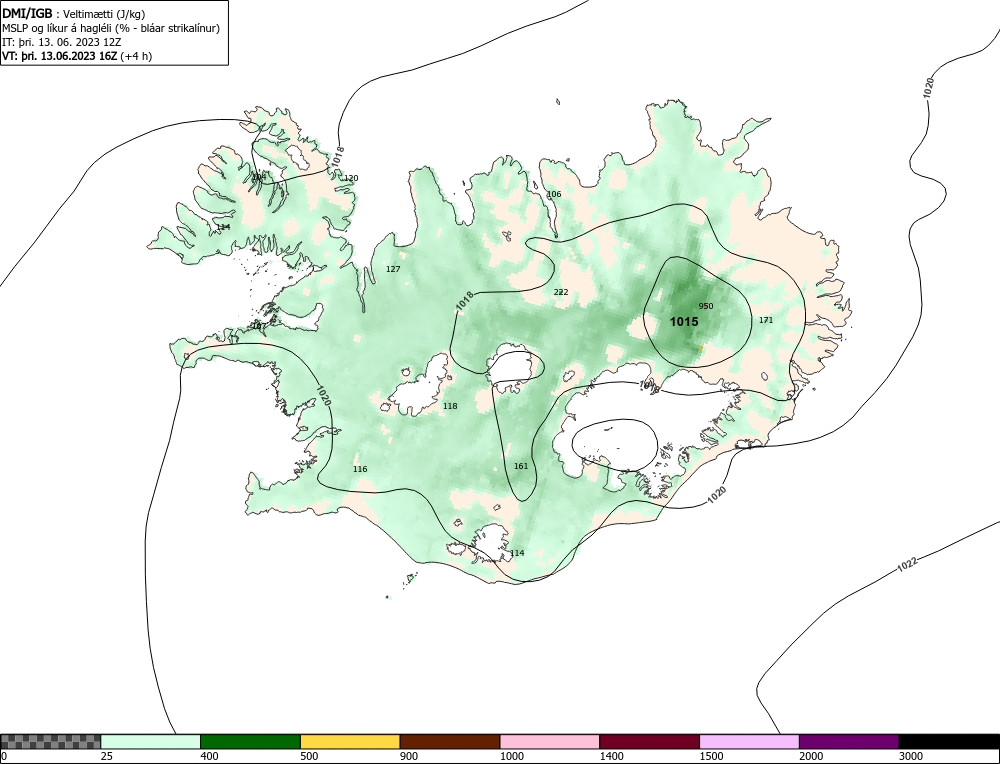Click the 127 value label on the map
Screen dimensions: 1000x764
pyautogui.click(x=393, y=269)
